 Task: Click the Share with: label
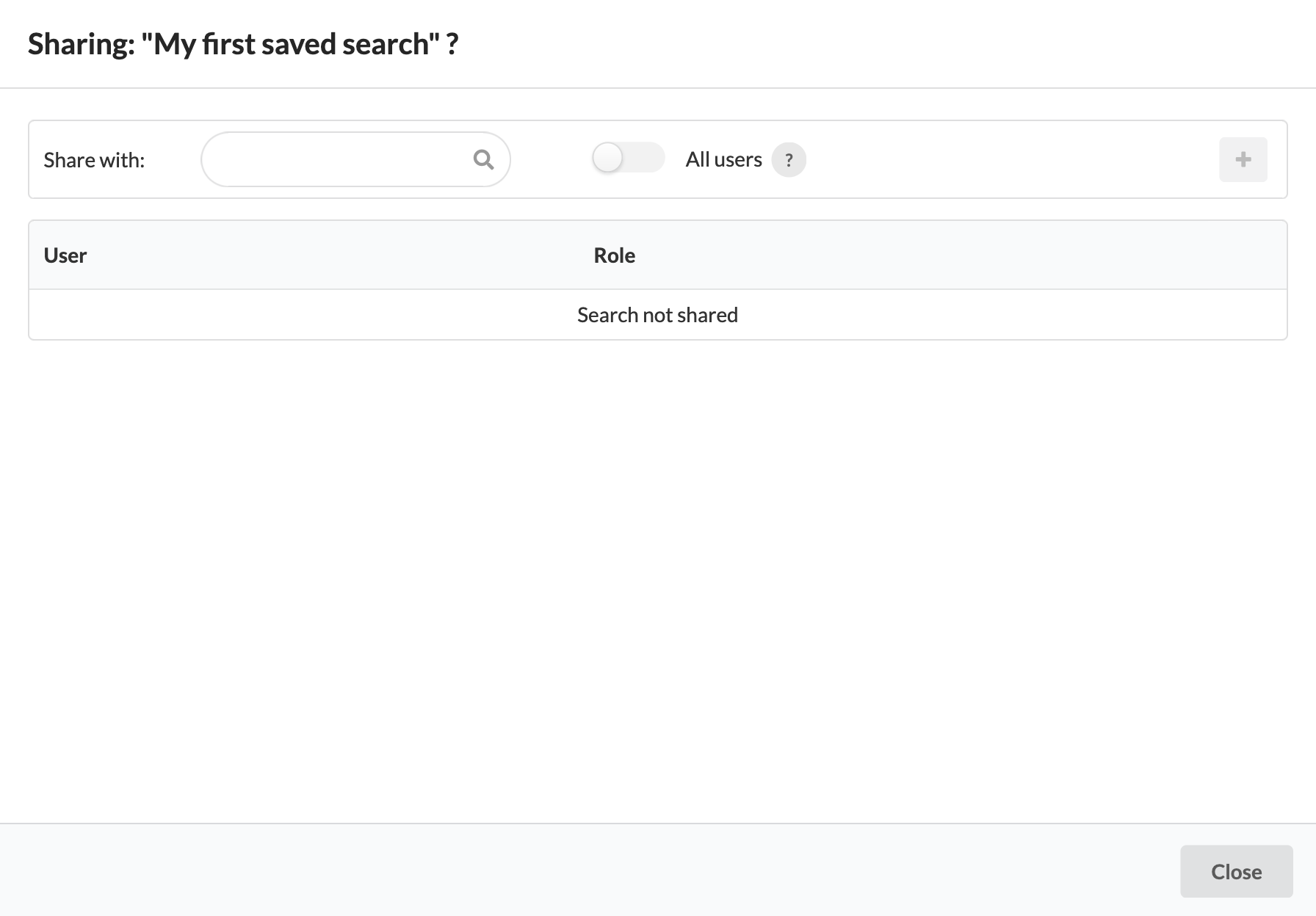click(94, 160)
